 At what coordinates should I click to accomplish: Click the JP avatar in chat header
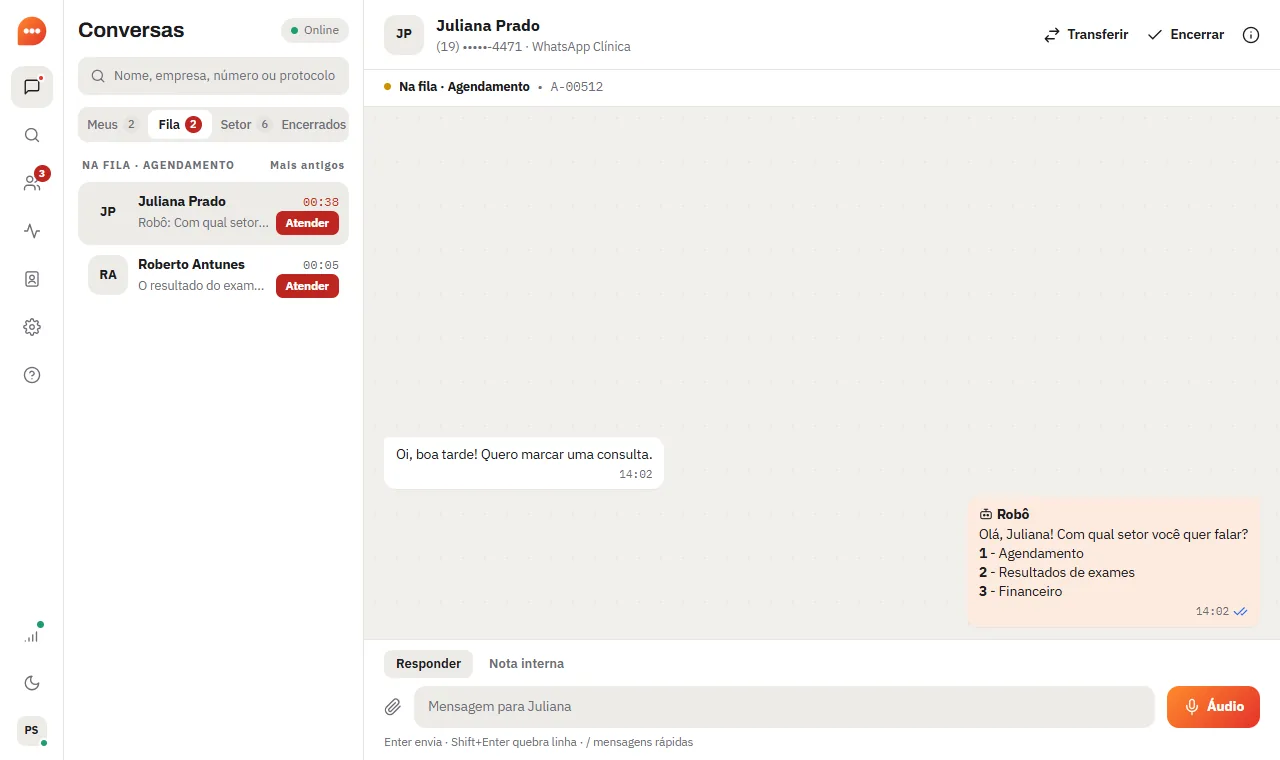click(404, 34)
